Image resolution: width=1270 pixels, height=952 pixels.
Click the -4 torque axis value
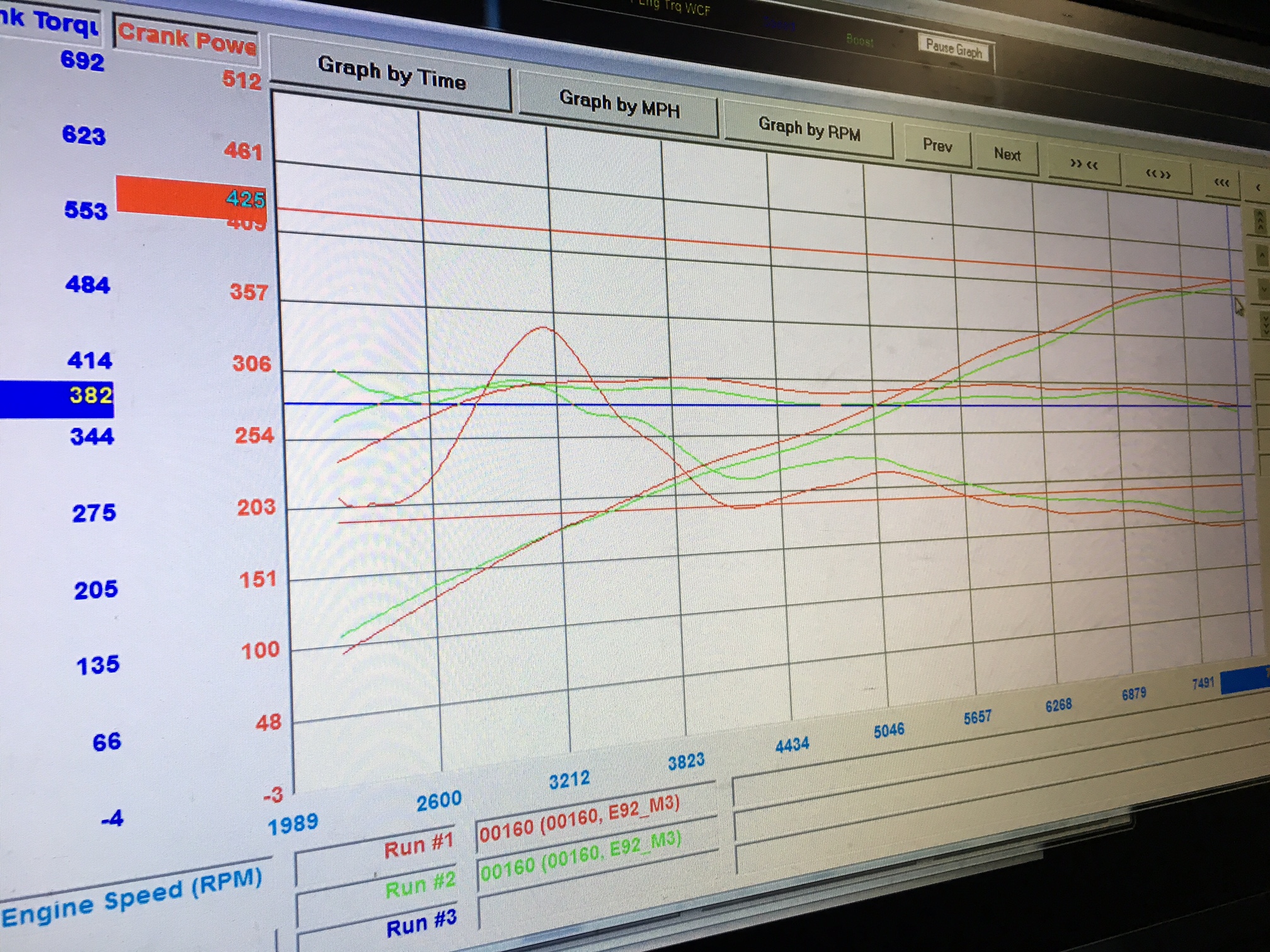coord(112,819)
